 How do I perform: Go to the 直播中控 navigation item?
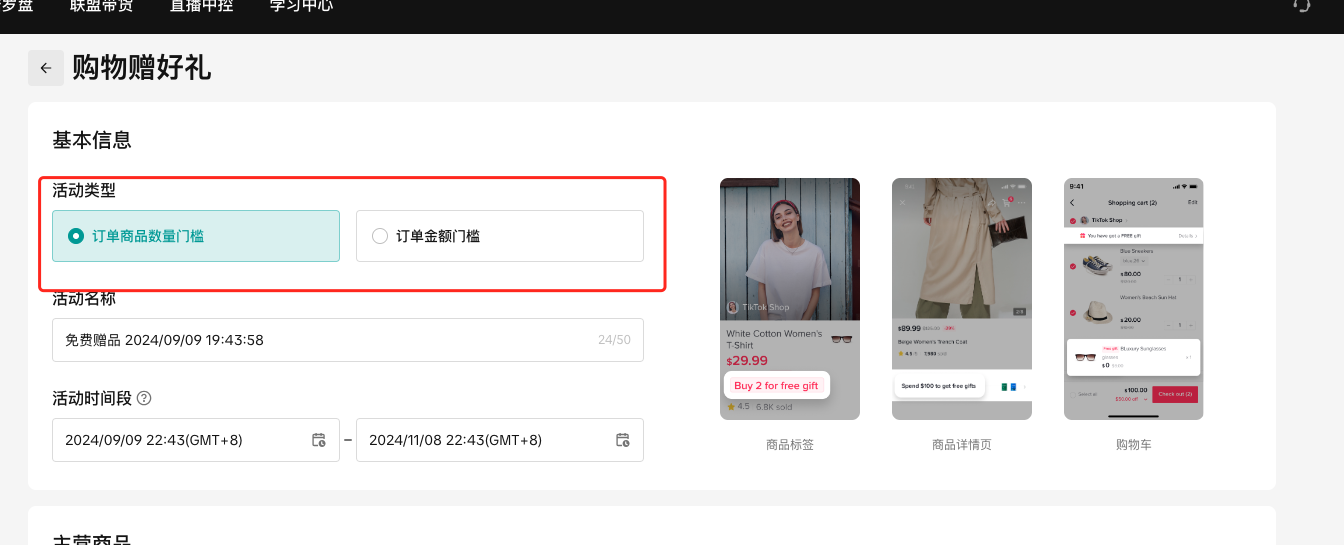click(201, 6)
